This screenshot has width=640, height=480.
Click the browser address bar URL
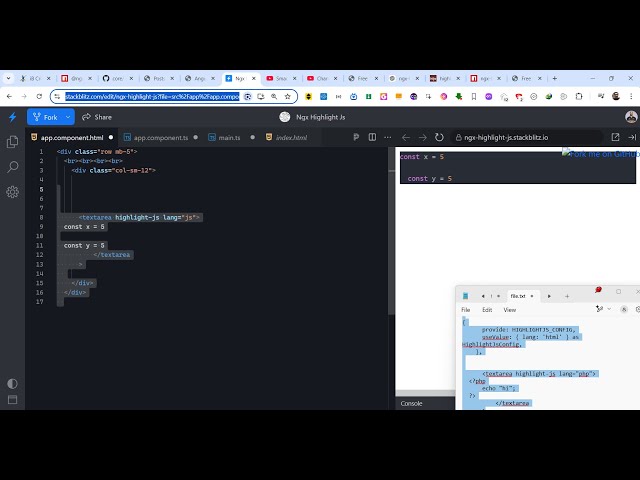(152, 97)
